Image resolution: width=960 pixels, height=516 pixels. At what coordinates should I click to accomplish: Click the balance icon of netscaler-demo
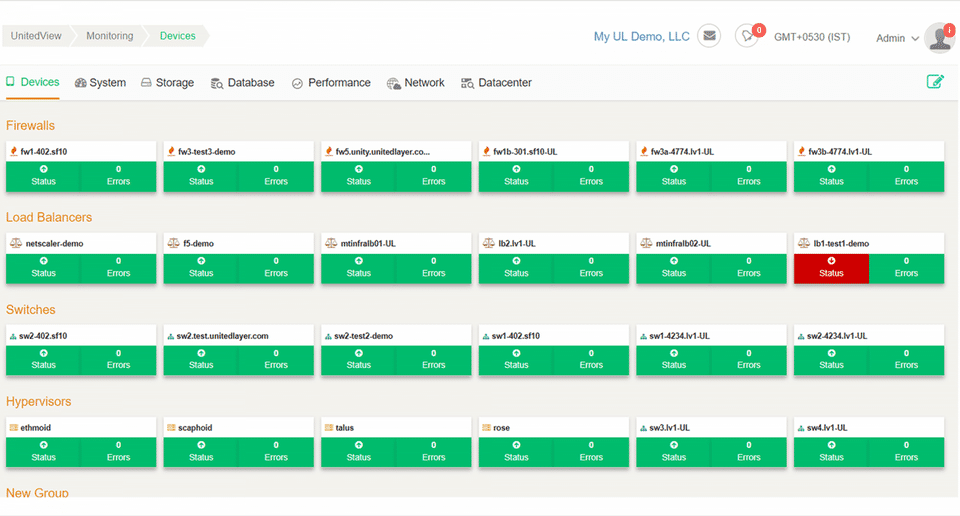tap(16, 243)
